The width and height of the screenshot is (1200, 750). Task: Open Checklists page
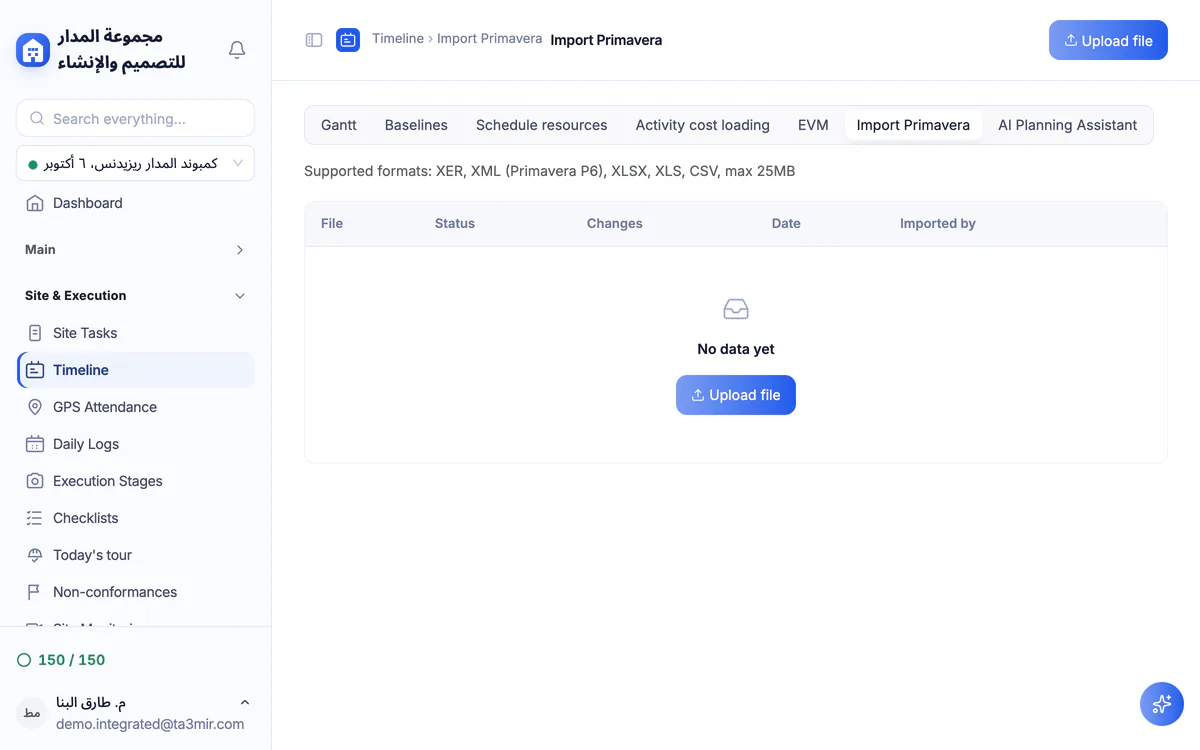click(x=135, y=518)
